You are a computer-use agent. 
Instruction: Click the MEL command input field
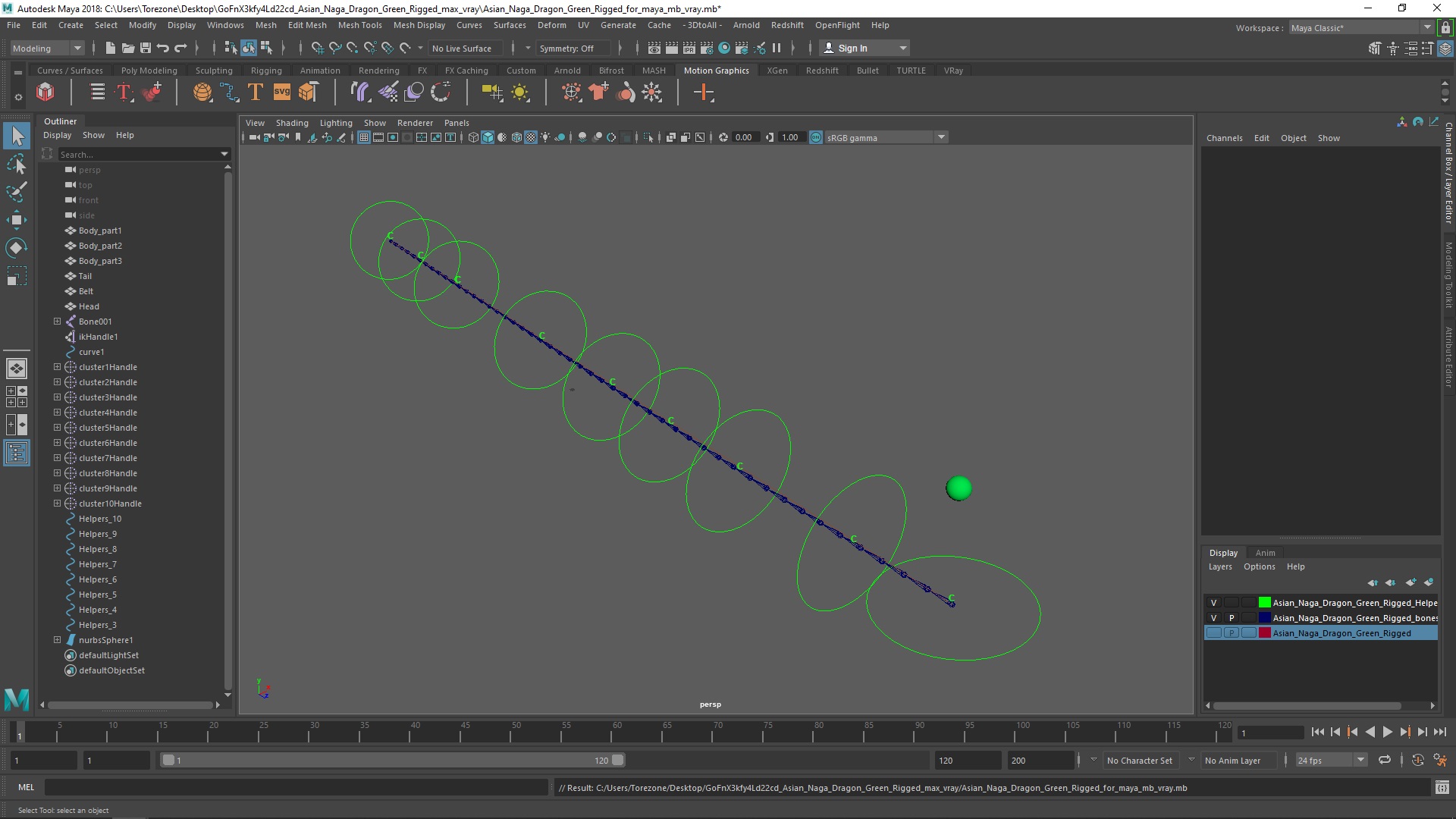(296, 788)
